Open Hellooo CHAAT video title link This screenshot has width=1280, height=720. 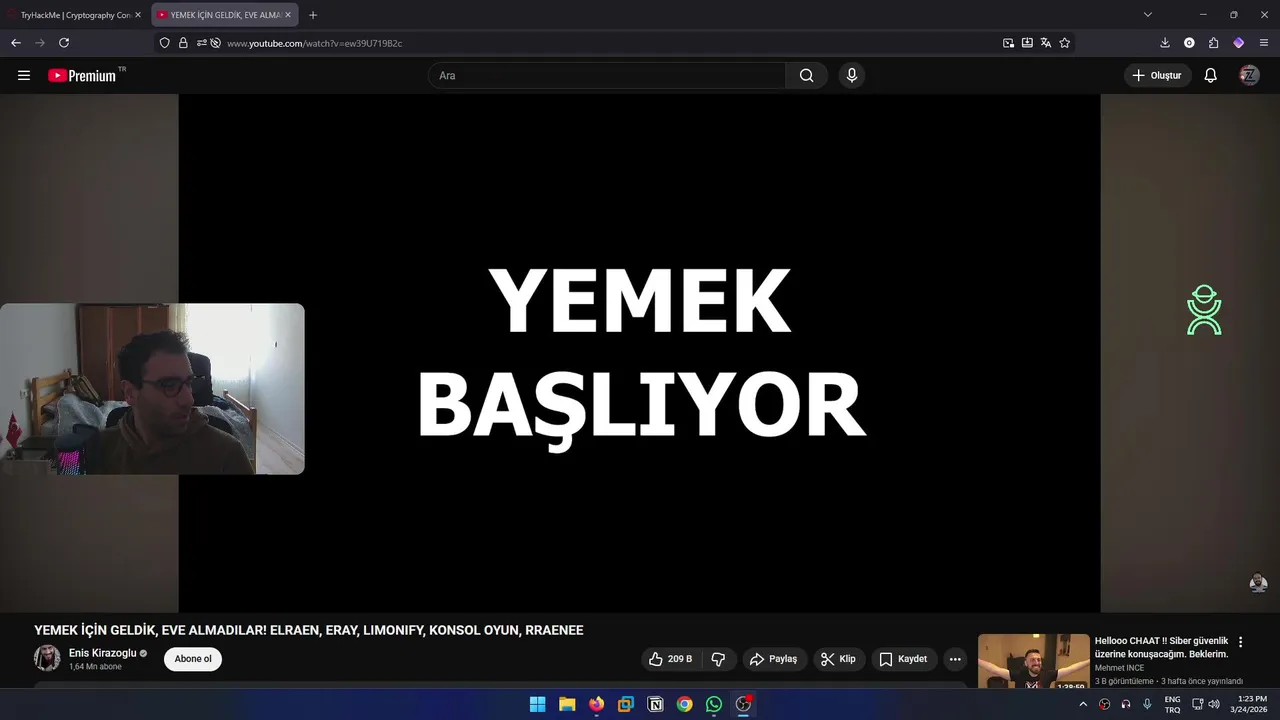click(1161, 647)
